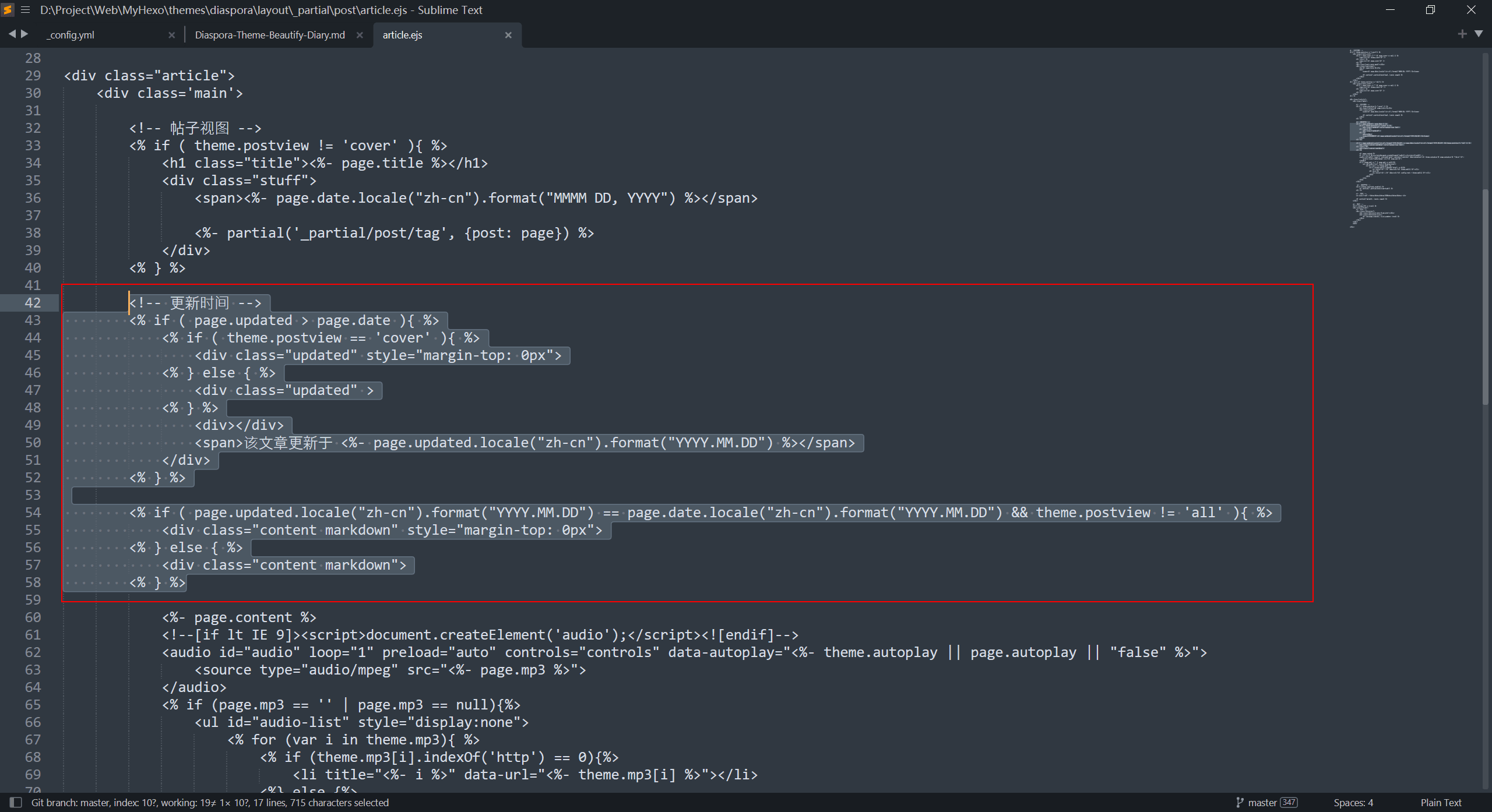Restore down the Sublime Text window
The image size is (1492, 812).
1430,10
